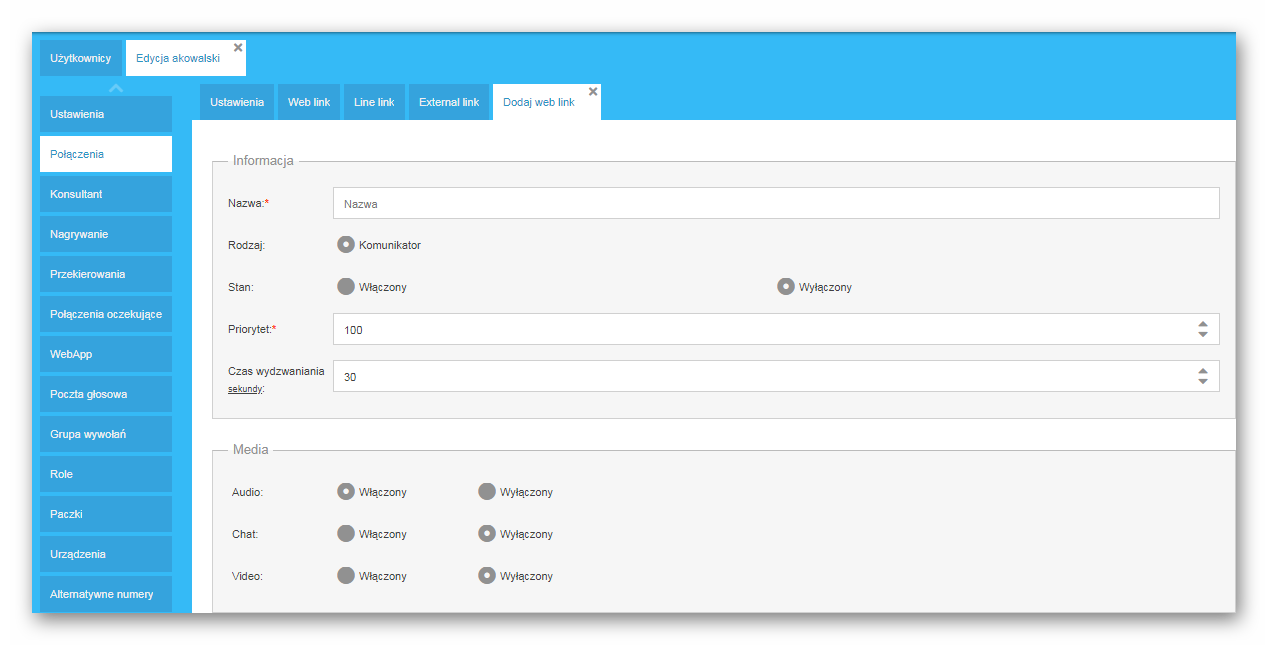Open Urządzenia section
Screen dimensions: 1268x645
coord(106,554)
